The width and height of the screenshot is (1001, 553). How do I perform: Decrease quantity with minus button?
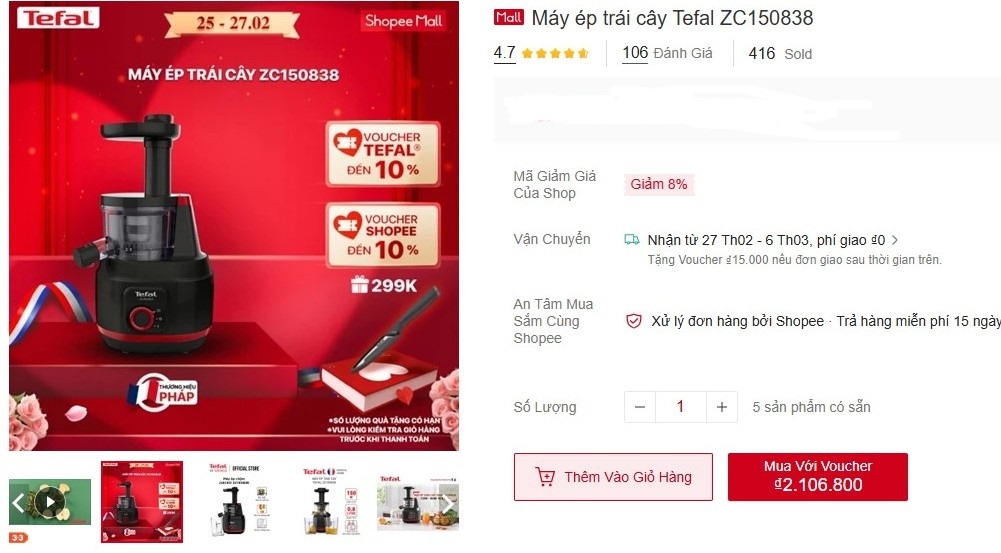pyautogui.click(x=640, y=407)
